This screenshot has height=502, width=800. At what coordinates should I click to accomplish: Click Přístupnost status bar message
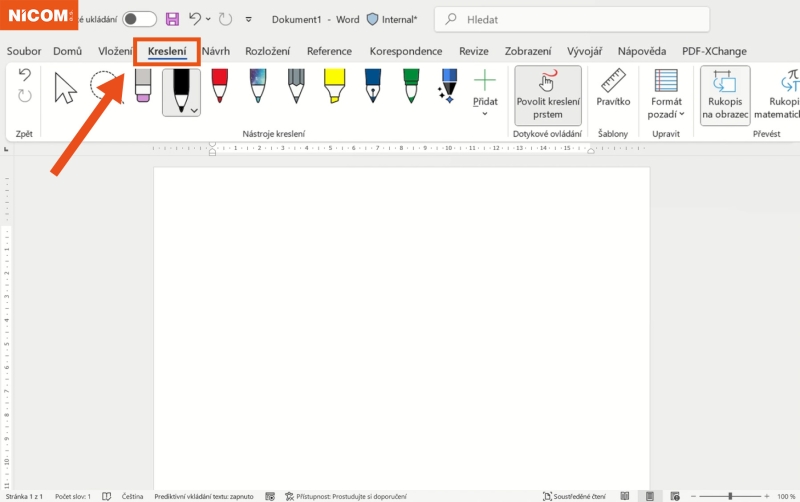[x=346, y=496]
